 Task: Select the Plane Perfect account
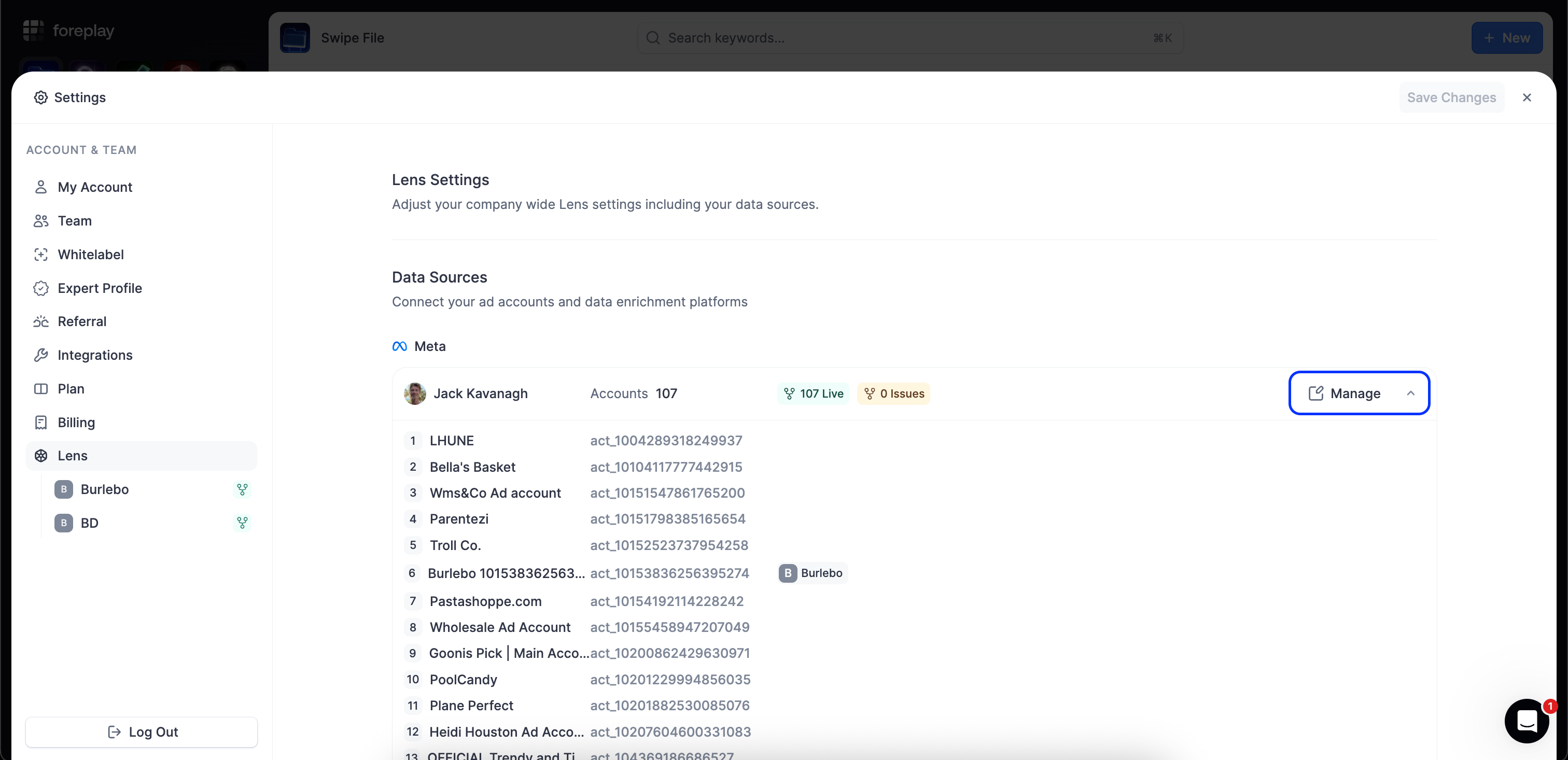click(472, 706)
